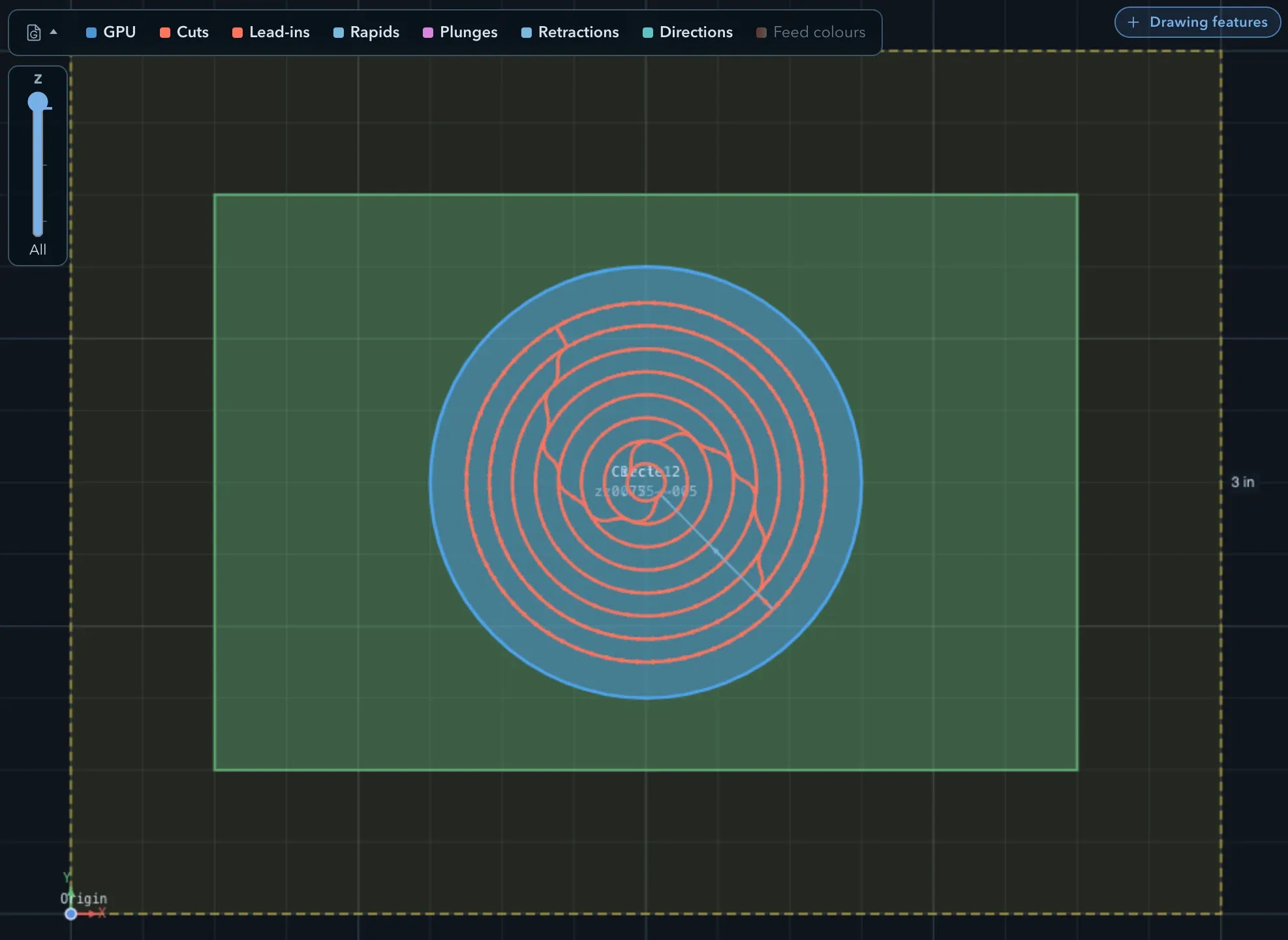
Task: Toggle Rapids visibility
Action: point(366,32)
